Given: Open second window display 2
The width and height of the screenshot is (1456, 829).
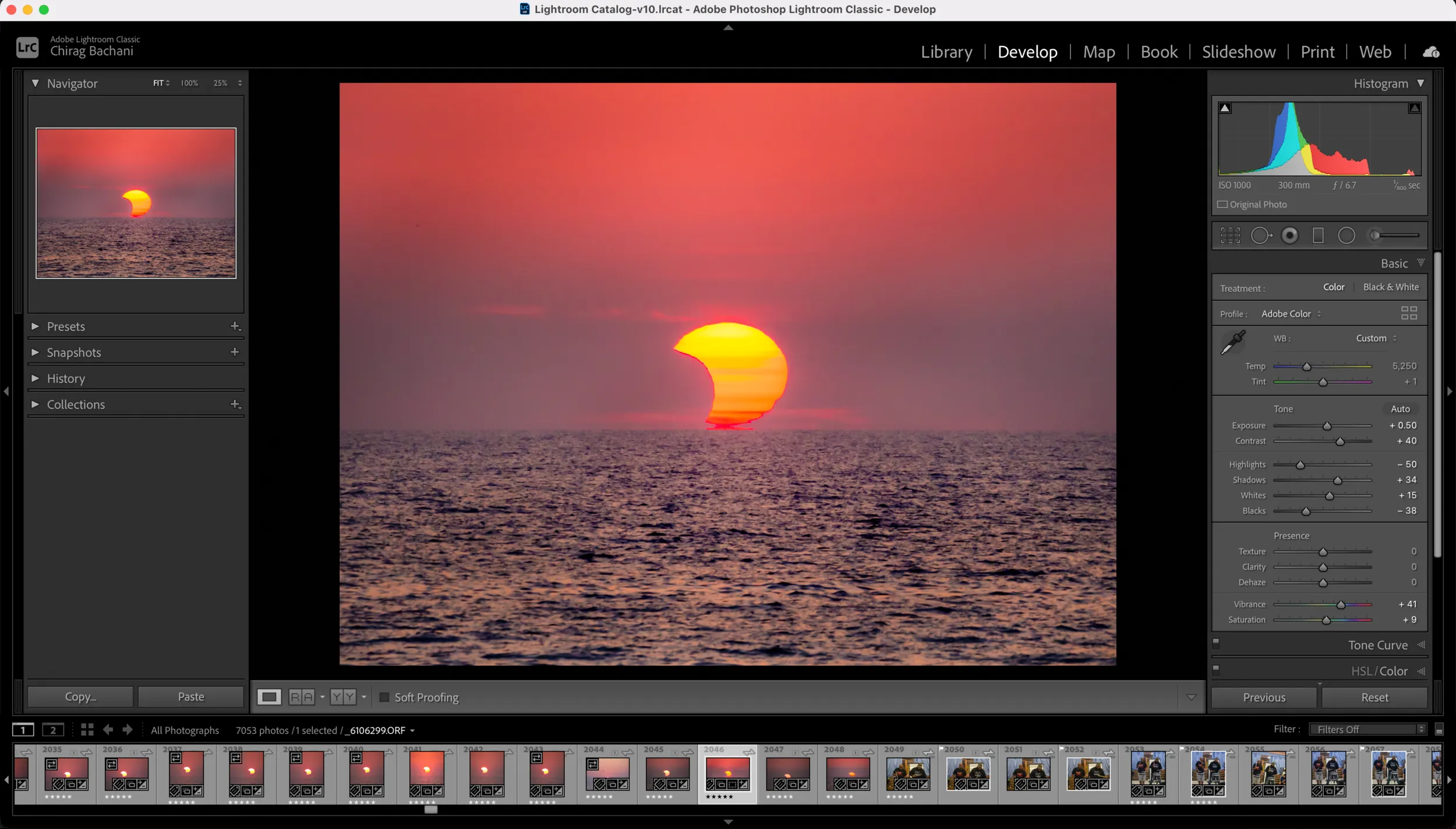Looking at the screenshot, I should 53,729.
